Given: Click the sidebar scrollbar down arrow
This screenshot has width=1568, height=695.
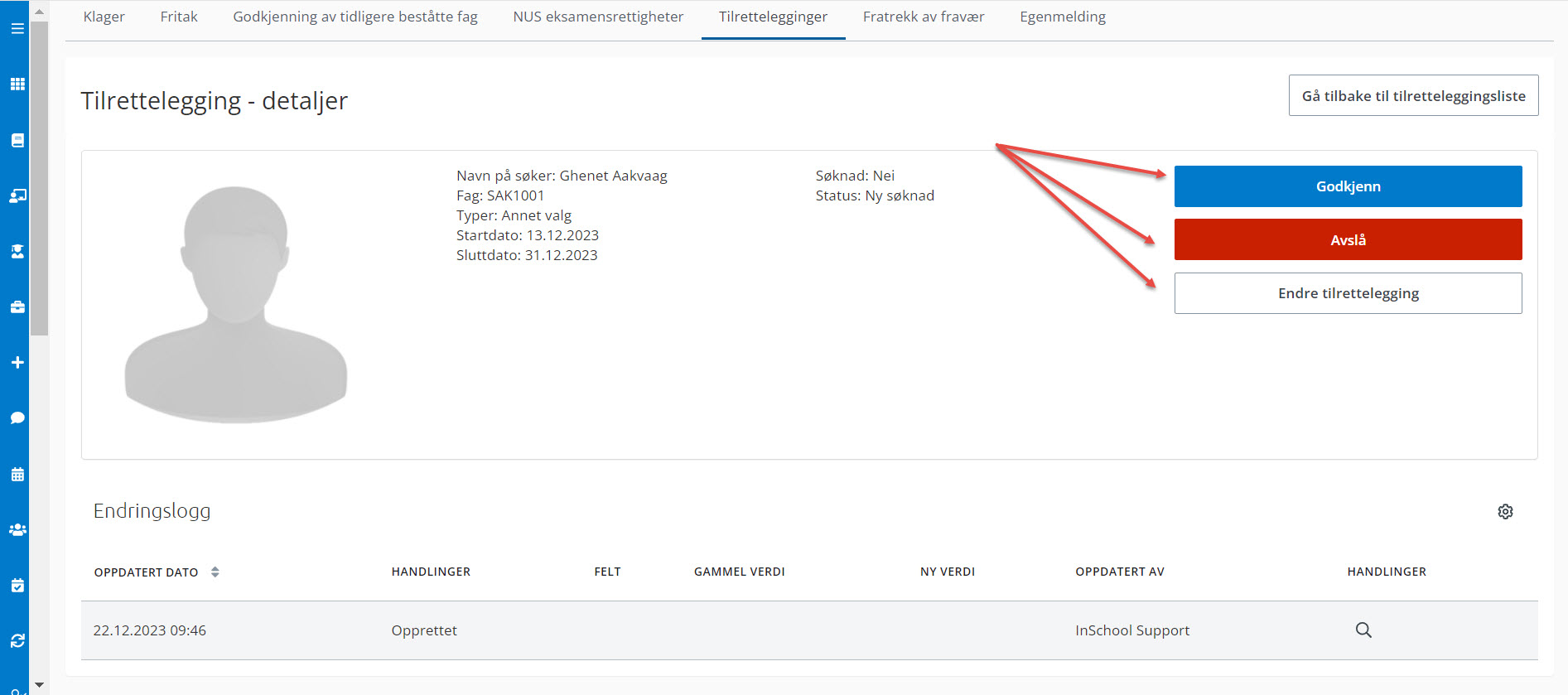Looking at the screenshot, I should point(39,685).
